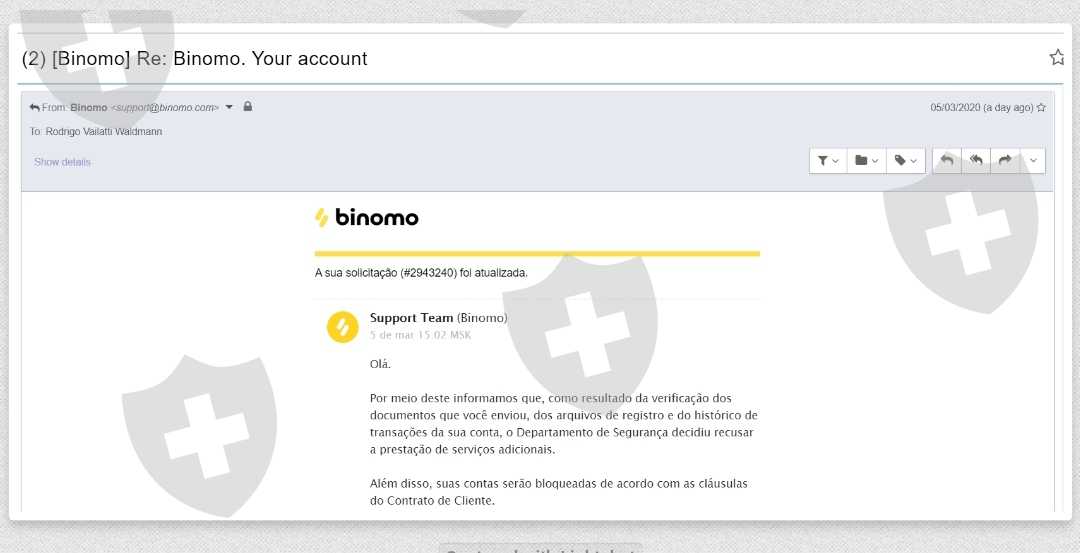The width and height of the screenshot is (1080, 553).
Task: Forward this email using the arrow button
Action: [x=1005, y=161]
